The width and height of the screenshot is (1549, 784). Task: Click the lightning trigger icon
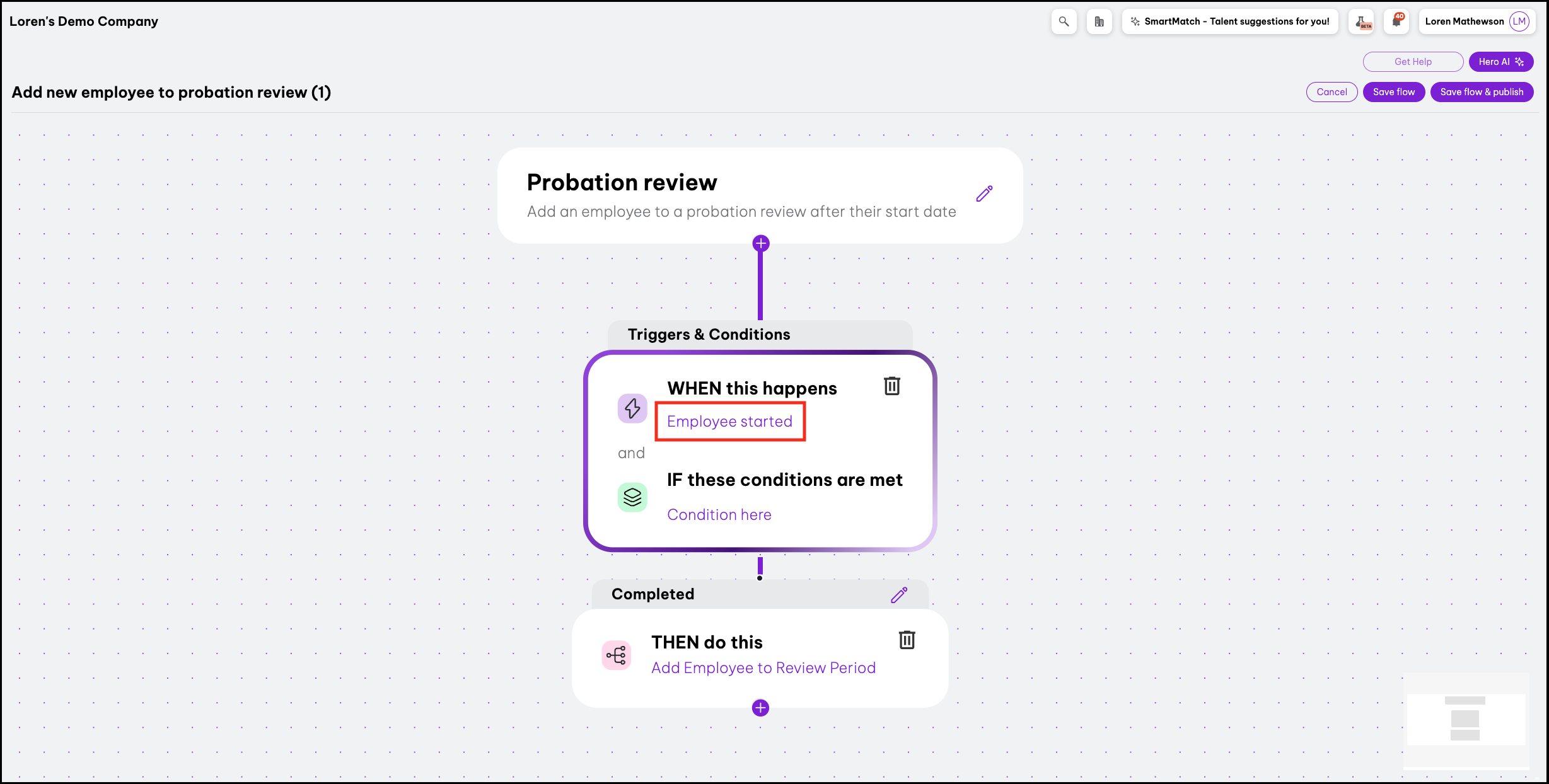632,408
